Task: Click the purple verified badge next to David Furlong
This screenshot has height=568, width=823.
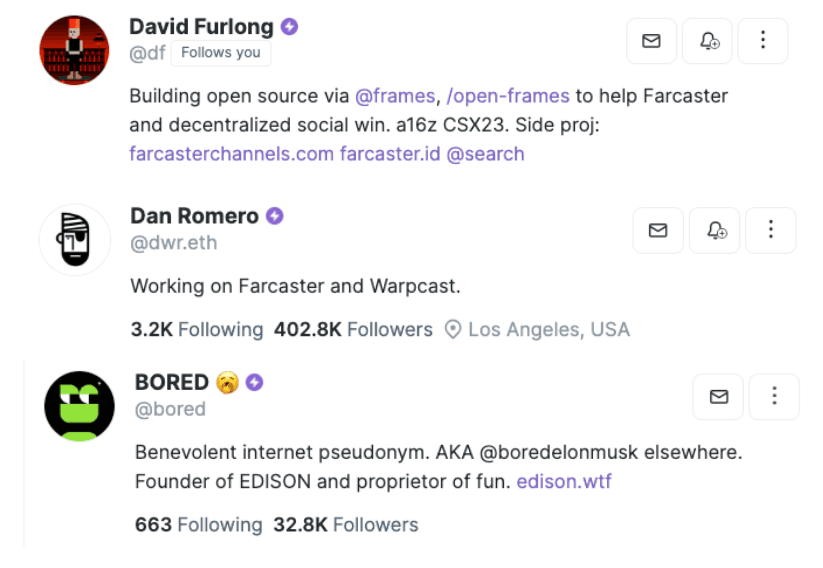Action: [x=289, y=27]
